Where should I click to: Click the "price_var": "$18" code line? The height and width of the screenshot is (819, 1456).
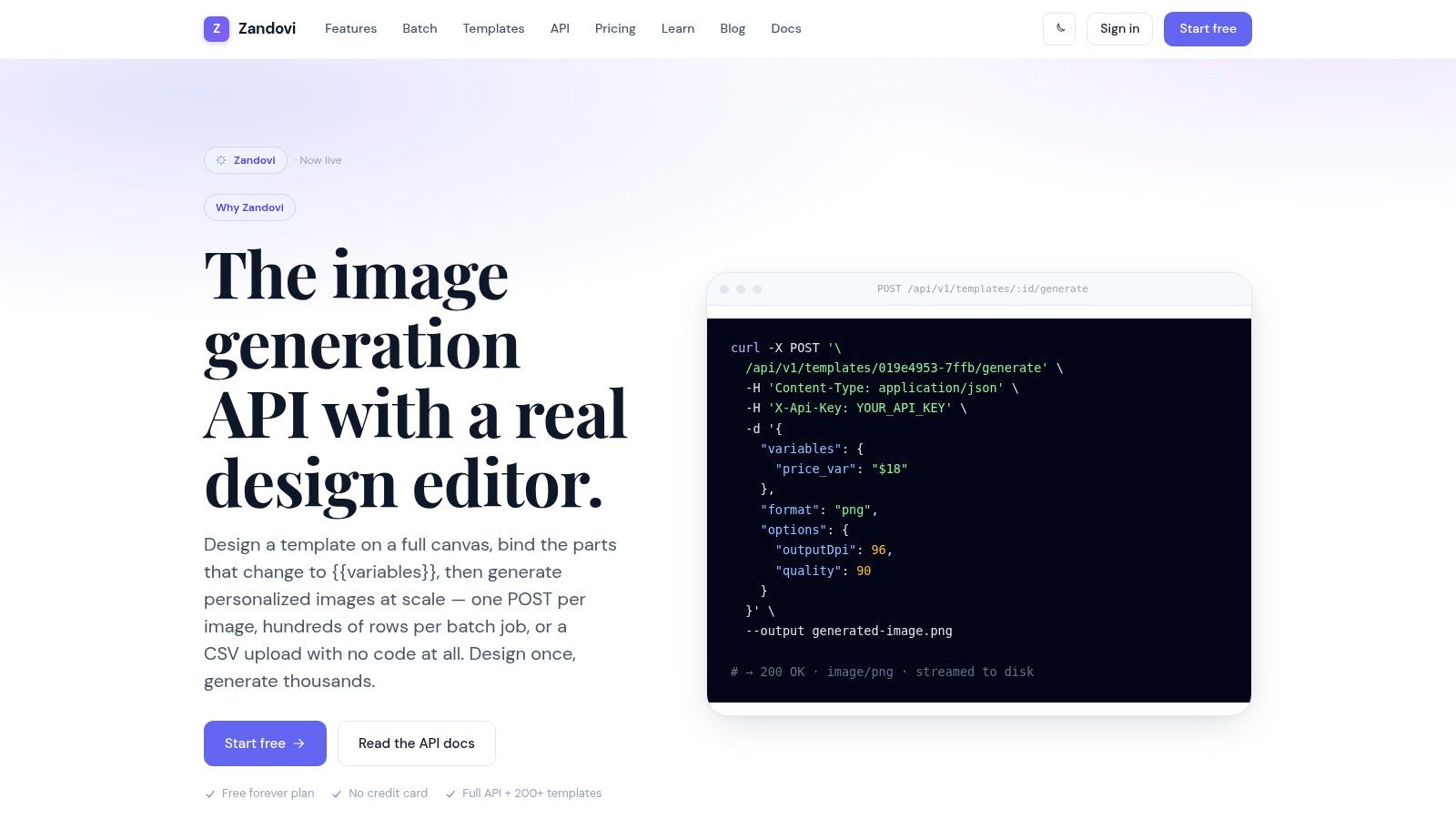point(842,469)
